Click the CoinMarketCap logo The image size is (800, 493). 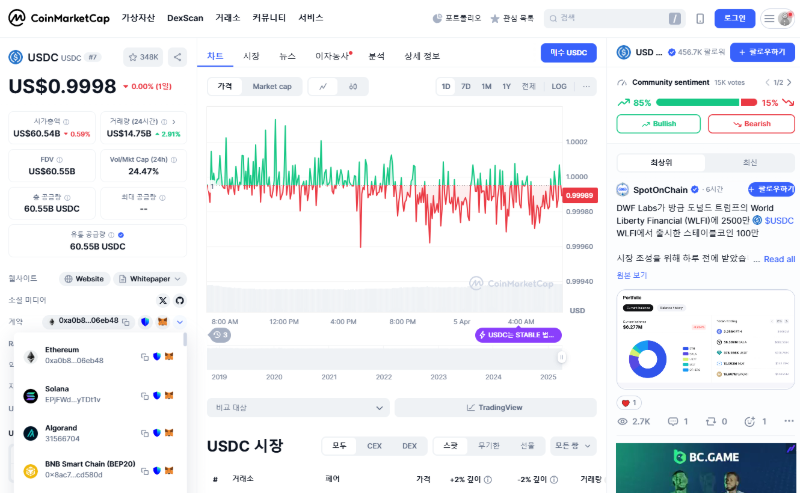tap(59, 18)
